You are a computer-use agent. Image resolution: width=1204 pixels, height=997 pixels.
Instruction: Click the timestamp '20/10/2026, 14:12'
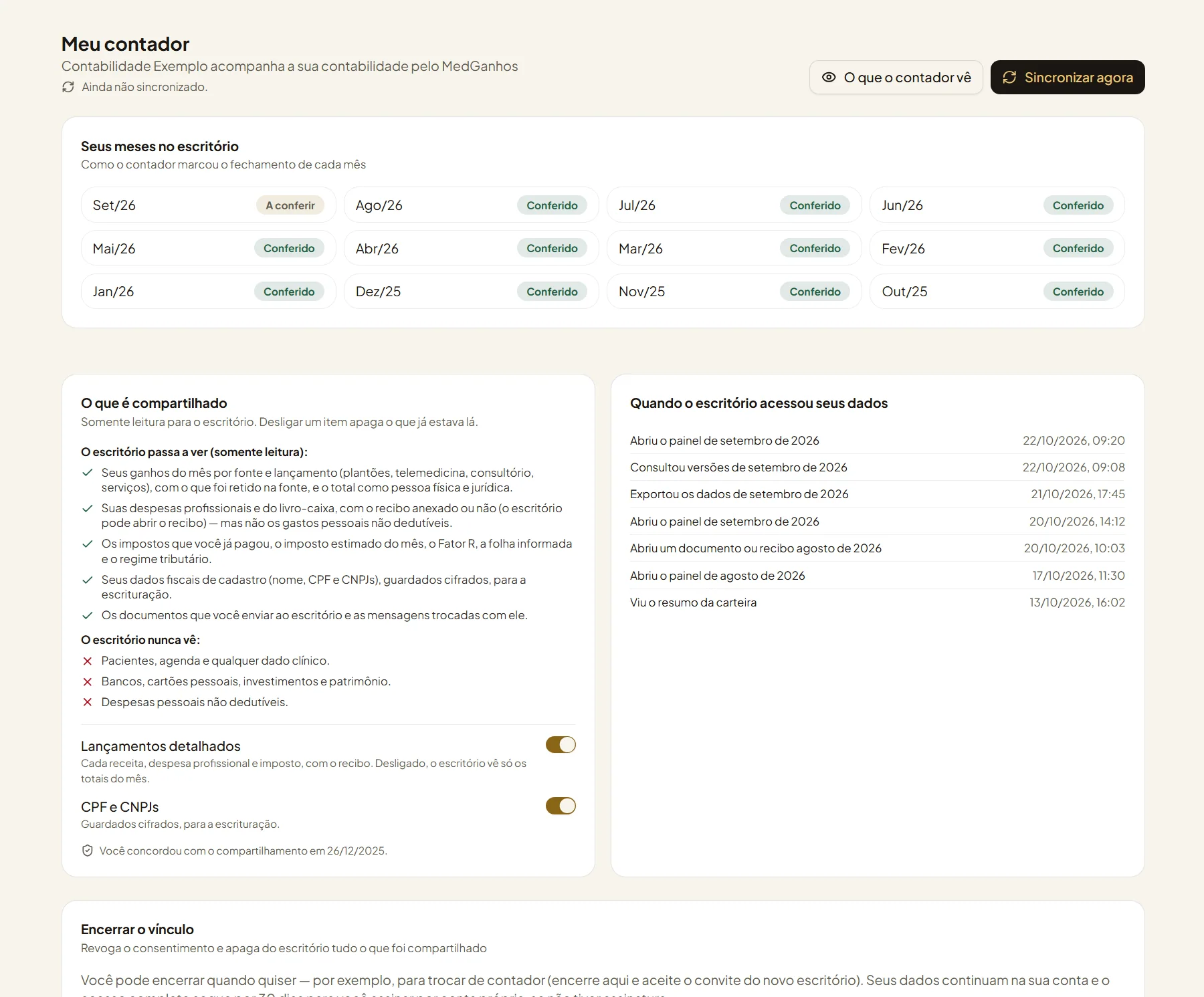[x=1077, y=522]
